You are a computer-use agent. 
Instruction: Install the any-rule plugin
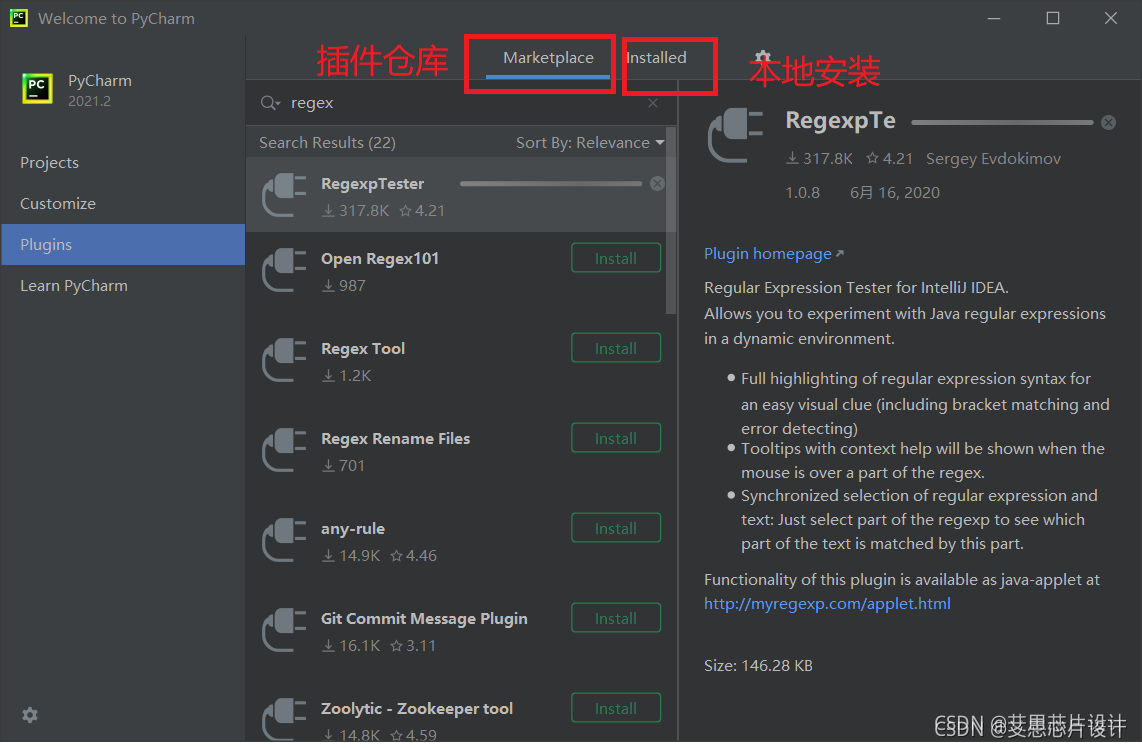tap(616, 528)
